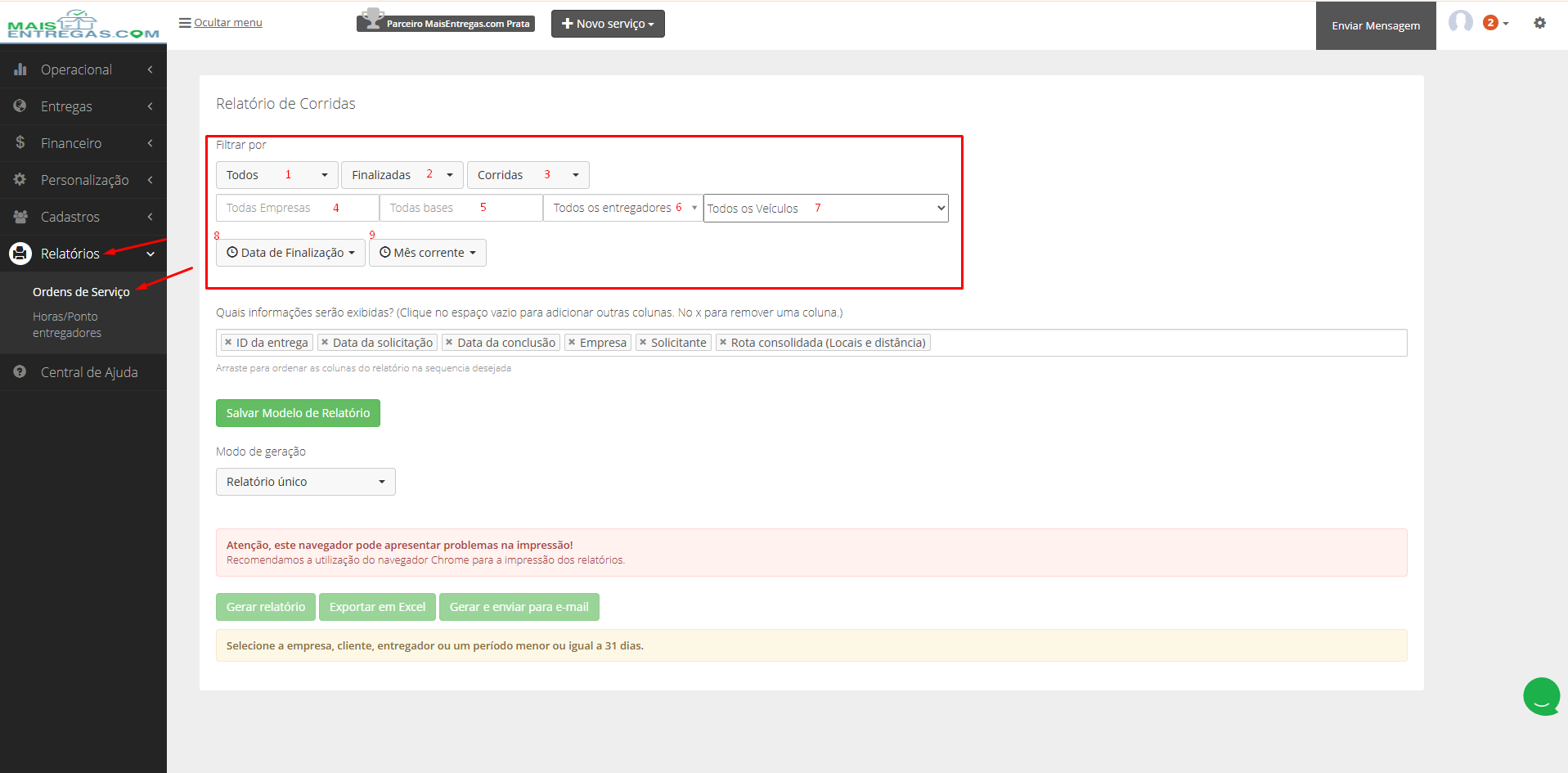
Task: Expand the Financeiro menu
Action: click(83, 143)
